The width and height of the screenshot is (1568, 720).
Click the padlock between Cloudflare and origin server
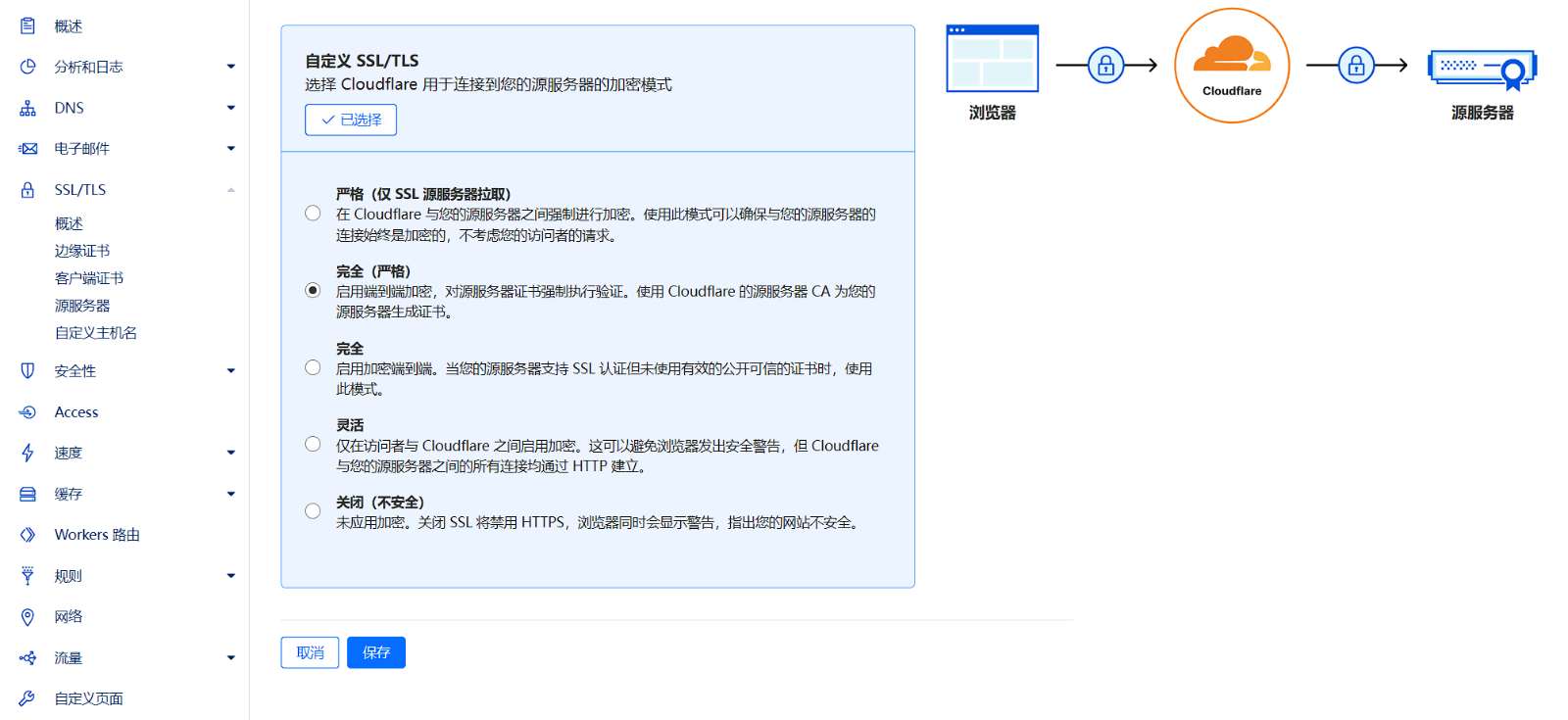(1356, 66)
